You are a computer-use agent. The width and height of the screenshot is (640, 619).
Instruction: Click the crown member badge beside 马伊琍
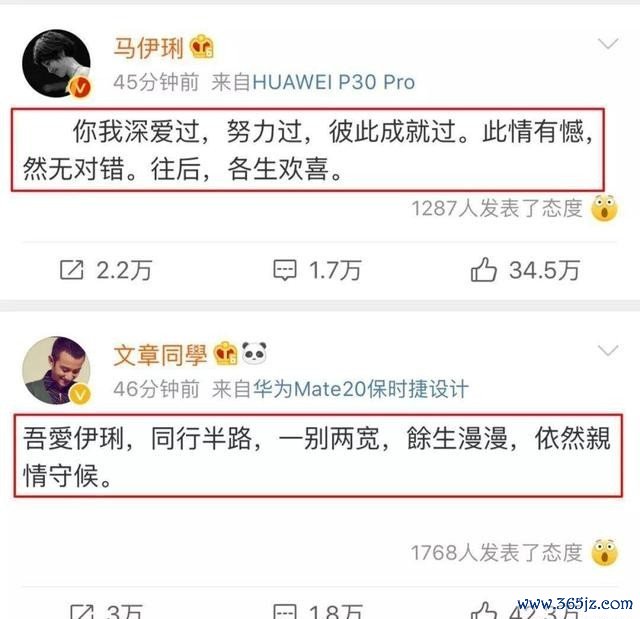(x=202, y=47)
